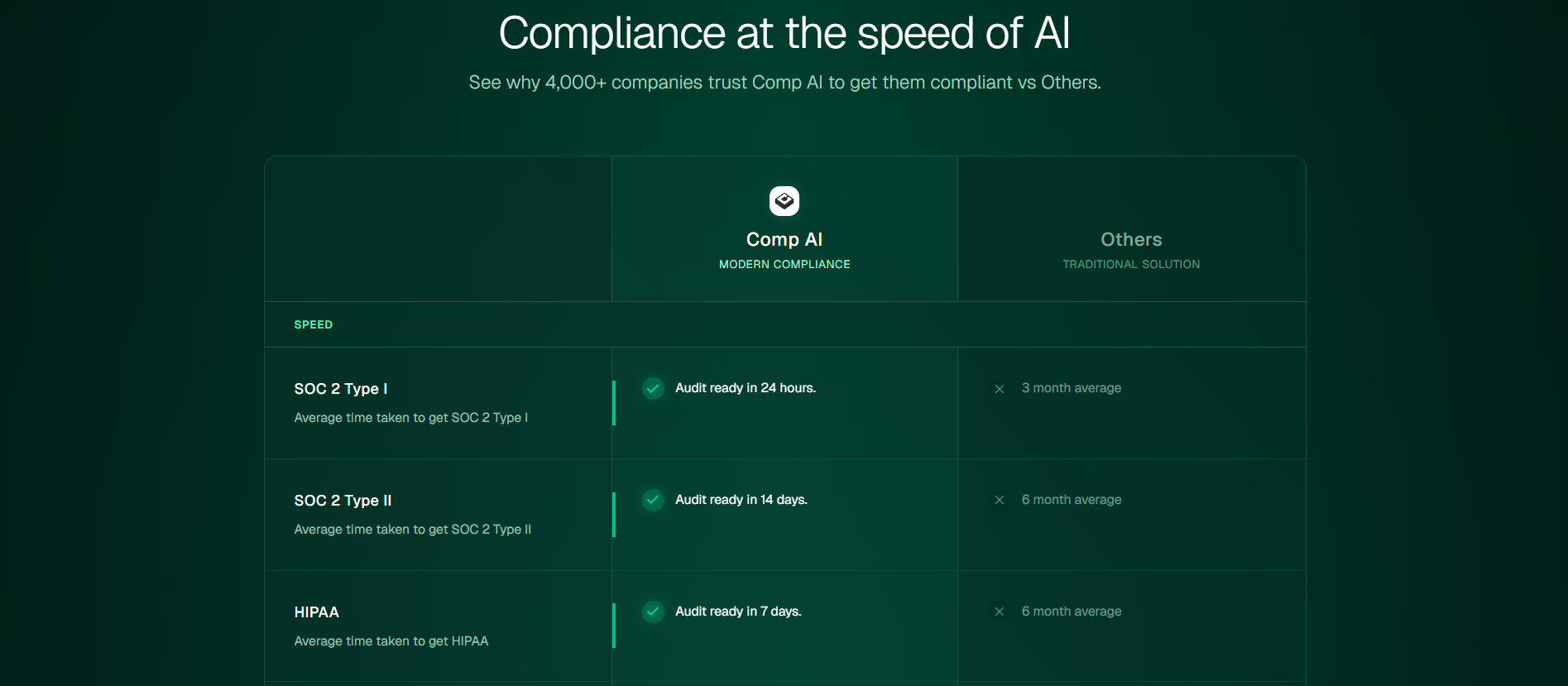Click the 'Others' column title
This screenshot has width=1568, height=686.
click(x=1131, y=239)
